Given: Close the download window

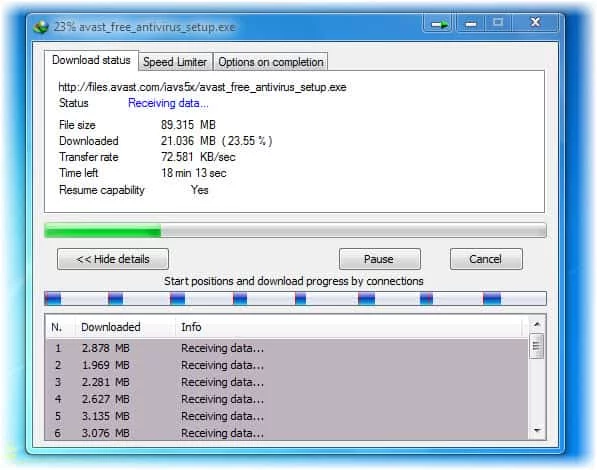Looking at the screenshot, I should pos(535,24).
